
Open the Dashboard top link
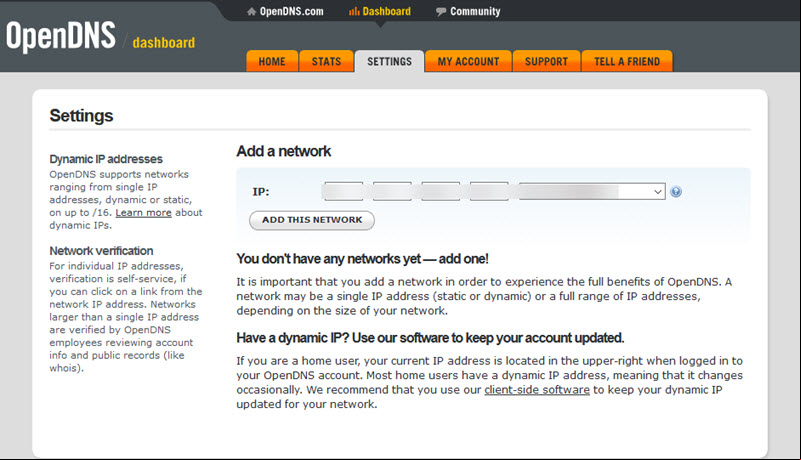[x=387, y=11]
